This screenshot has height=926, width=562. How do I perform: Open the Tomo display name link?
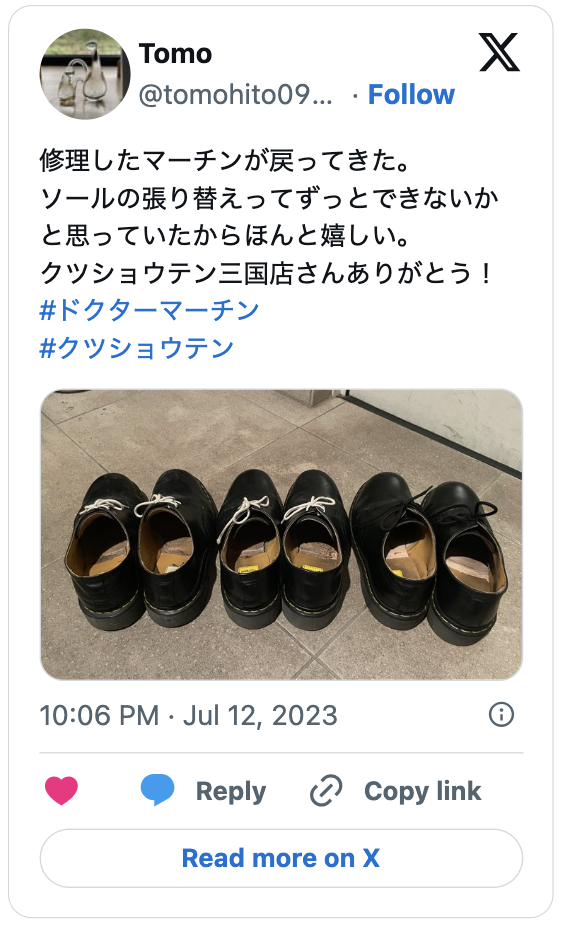(175, 54)
